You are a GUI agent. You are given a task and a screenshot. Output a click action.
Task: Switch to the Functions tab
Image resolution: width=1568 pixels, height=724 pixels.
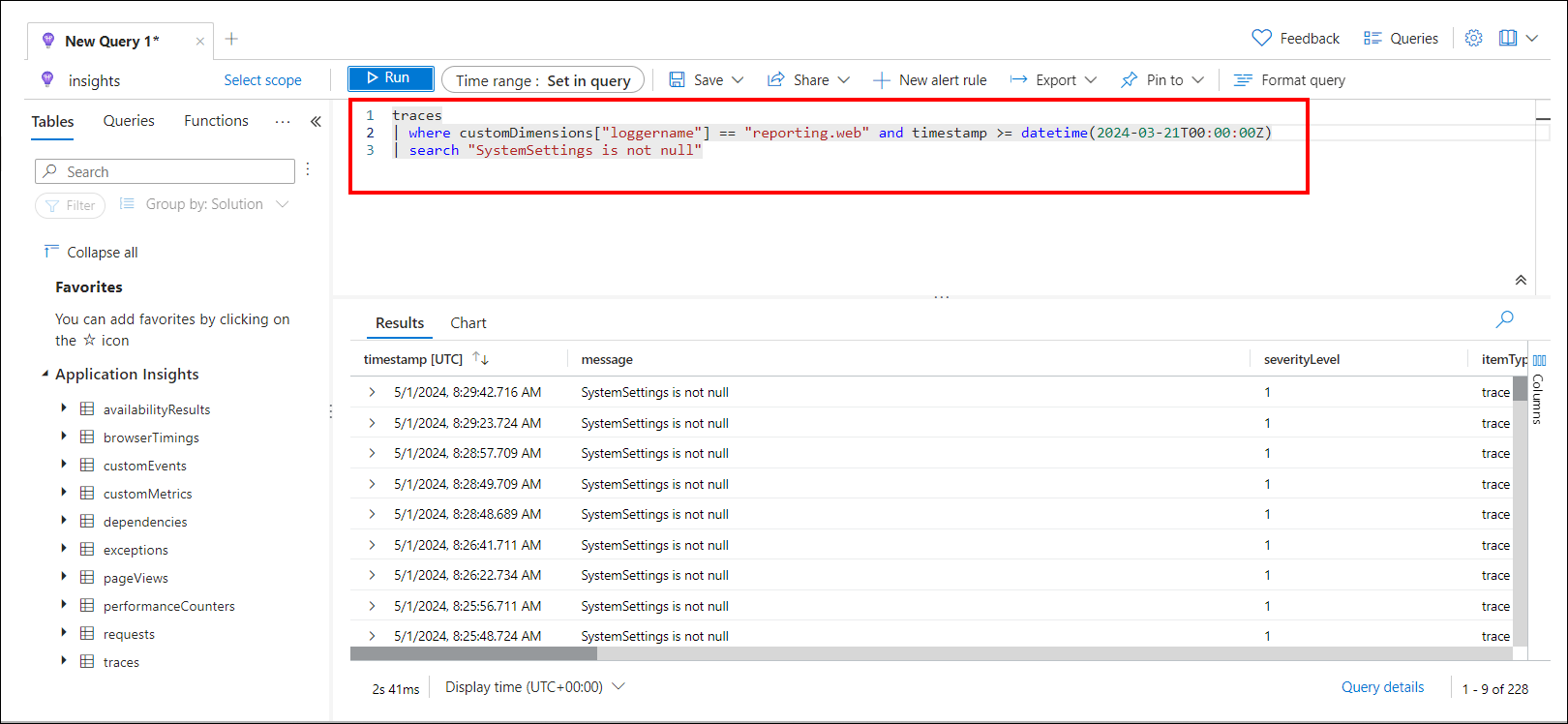pyautogui.click(x=216, y=121)
